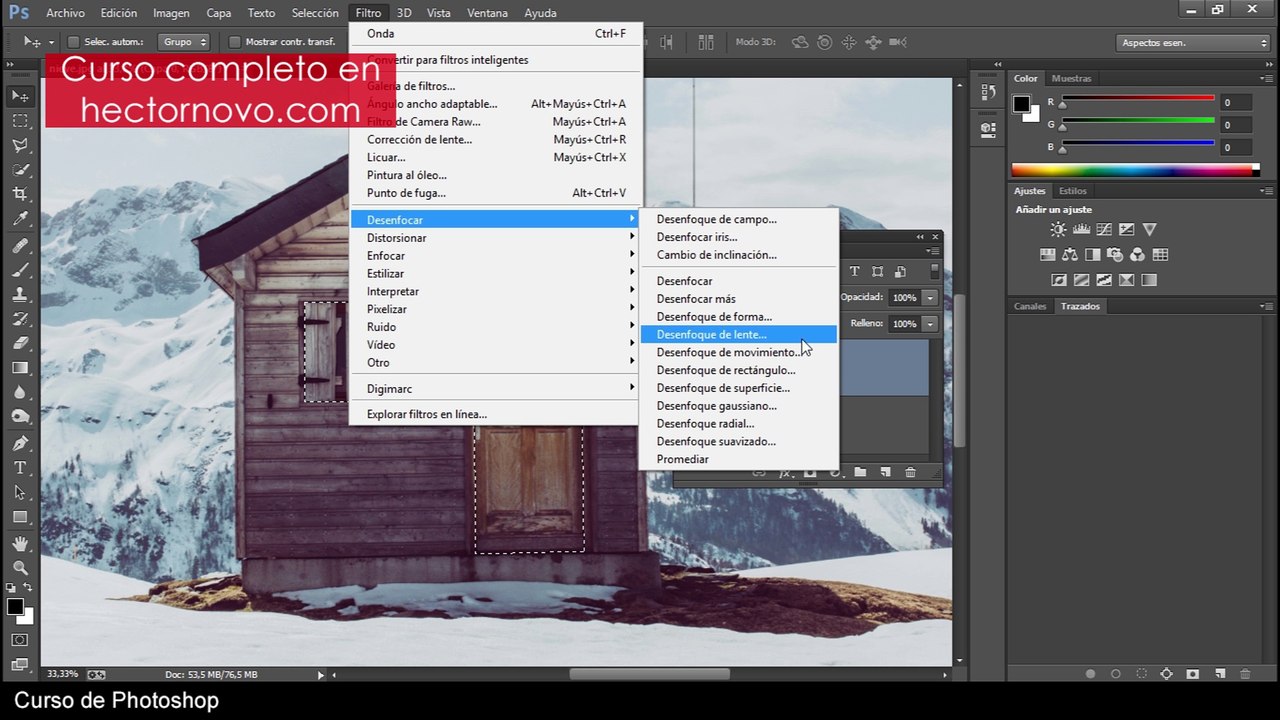Open the Aspectos esen. workspace dropdown
Screen dimensions: 1280x720
[x=1192, y=43]
